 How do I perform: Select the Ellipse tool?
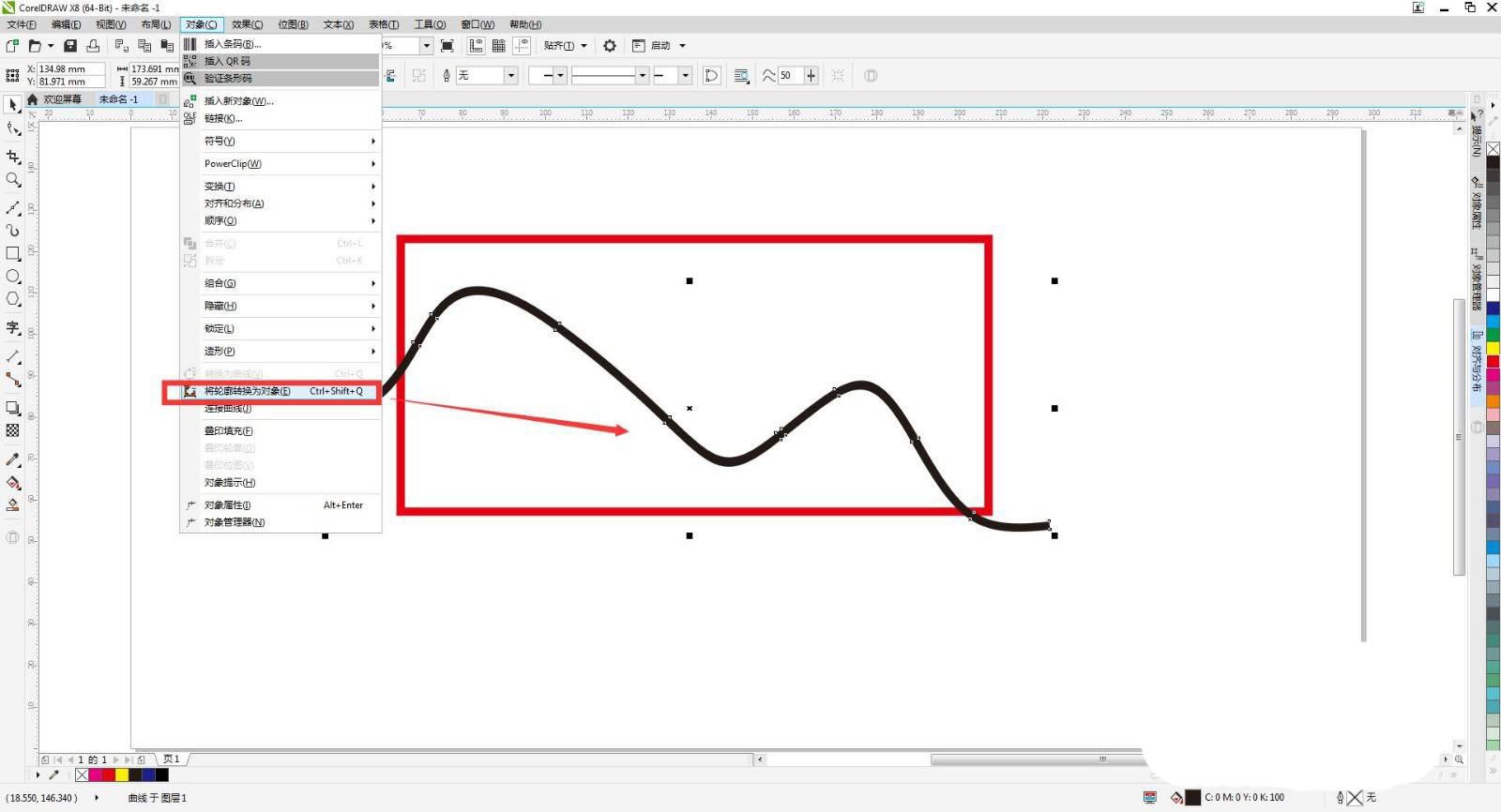point(13,277)
